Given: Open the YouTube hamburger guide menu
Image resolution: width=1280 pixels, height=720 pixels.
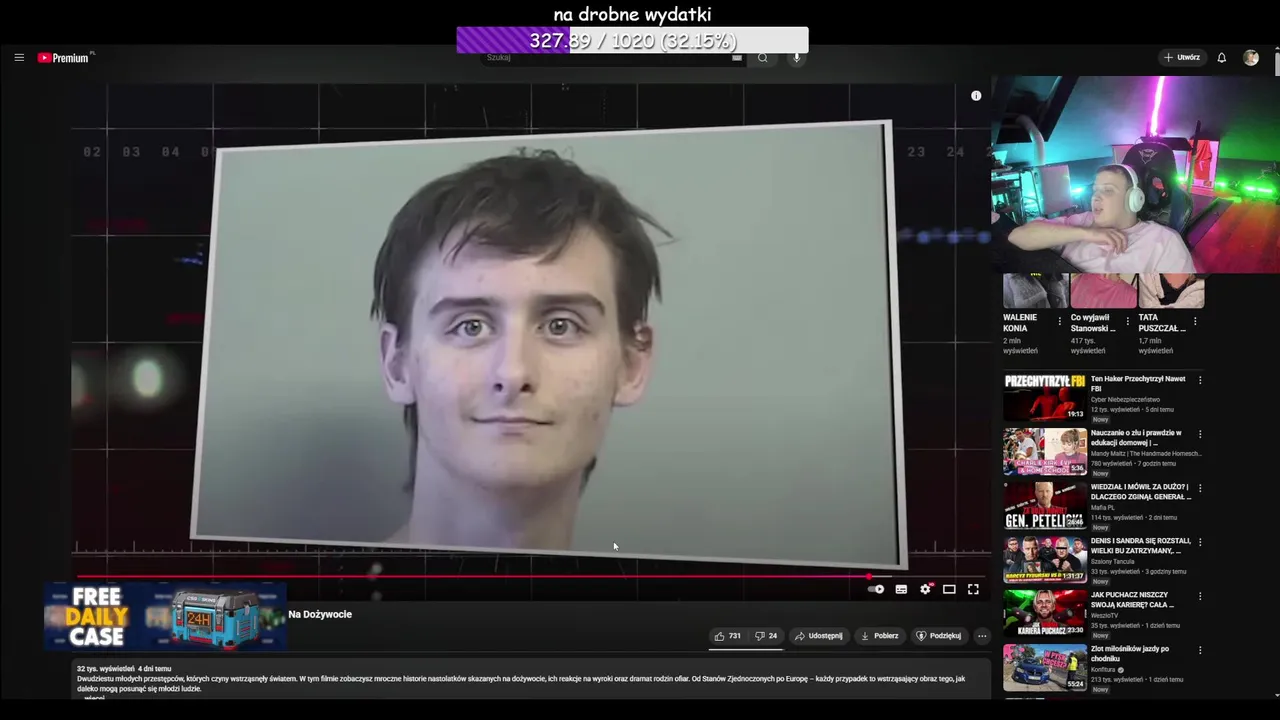Looking at the screenshot, I should 19,58.
